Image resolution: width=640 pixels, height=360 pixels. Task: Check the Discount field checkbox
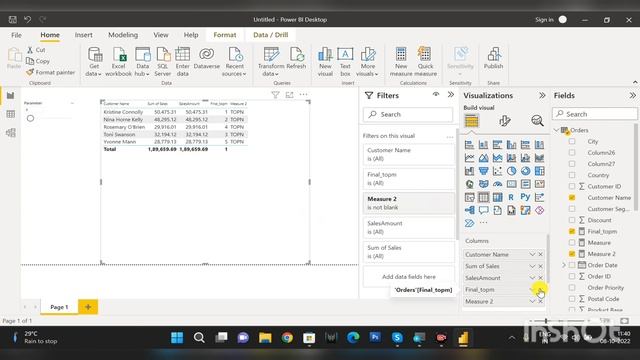tap(572, 220)
